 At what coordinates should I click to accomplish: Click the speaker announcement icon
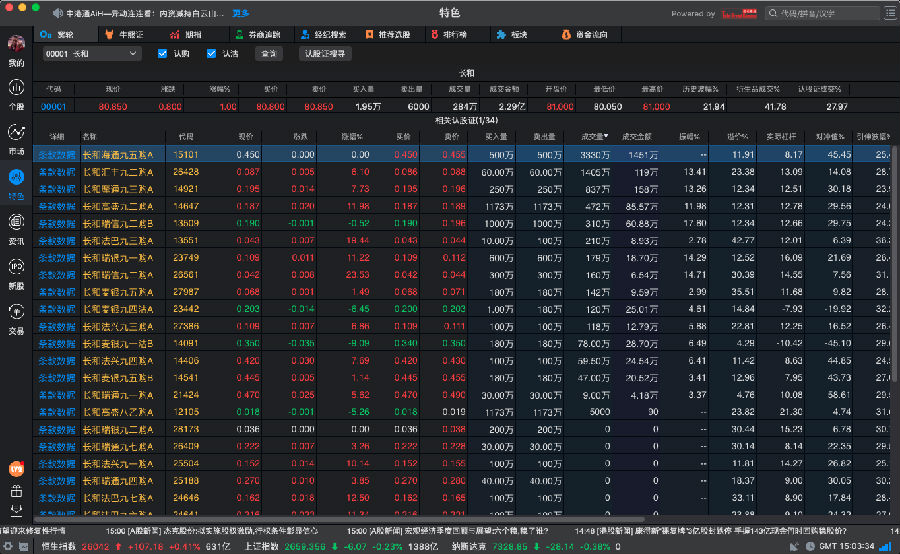tap(58, 13)
